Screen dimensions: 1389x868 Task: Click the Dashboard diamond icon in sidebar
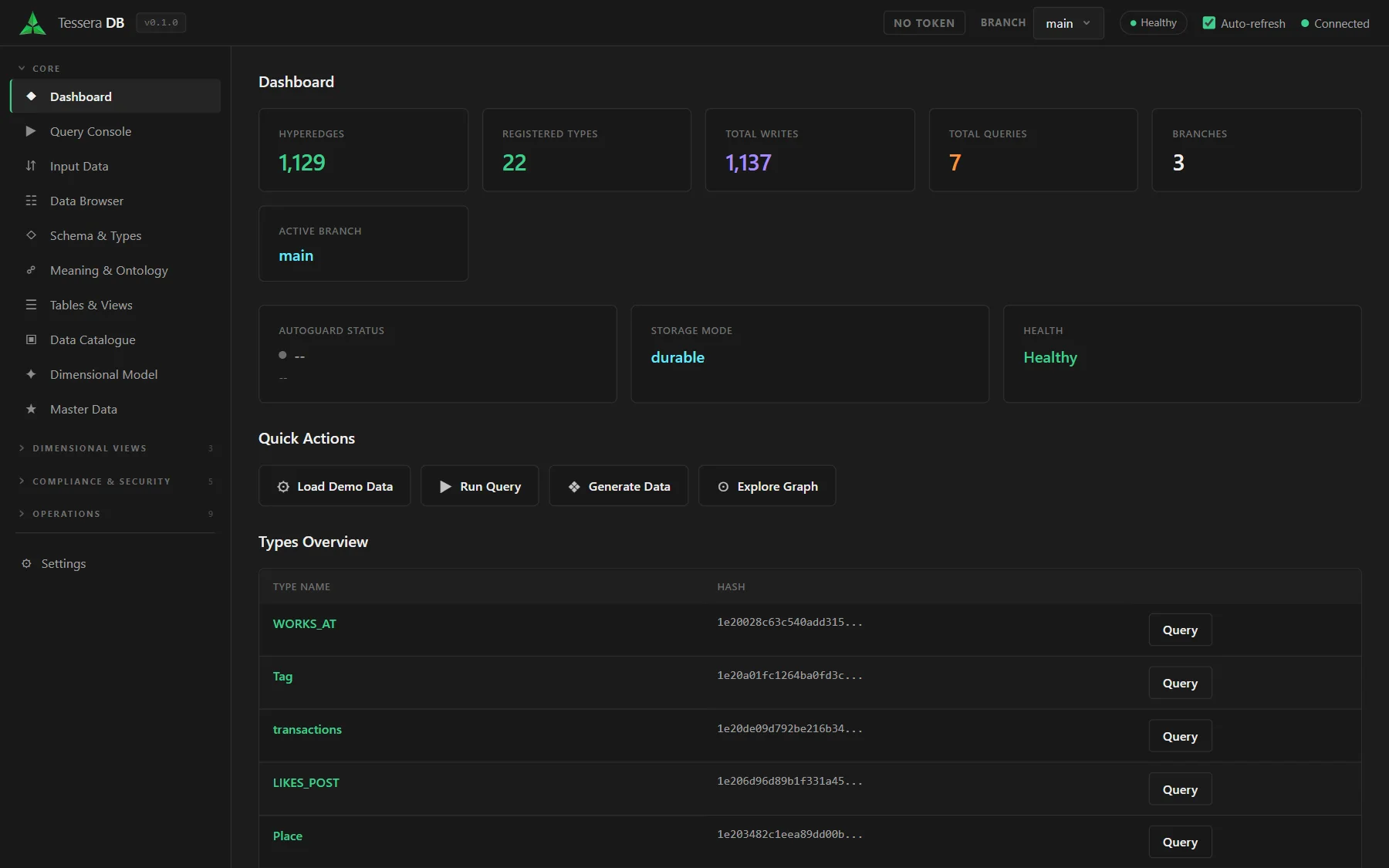click(x=31, y=96)
